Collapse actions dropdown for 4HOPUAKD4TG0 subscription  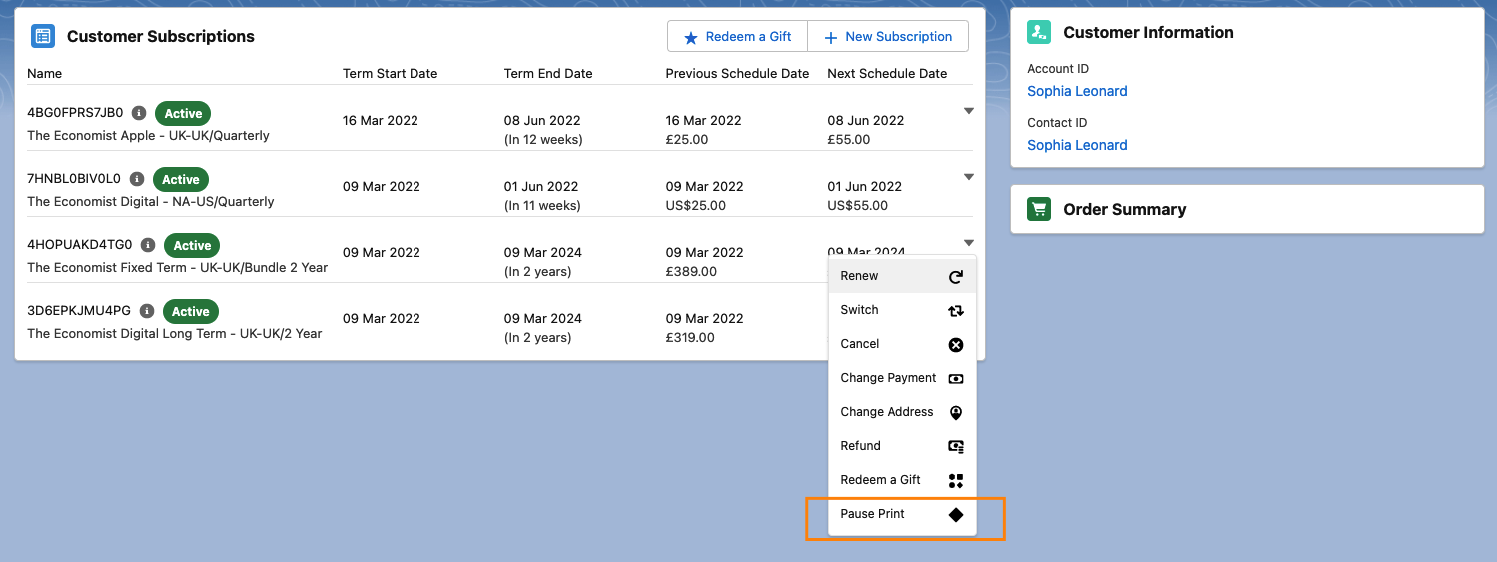coord(968,243)
